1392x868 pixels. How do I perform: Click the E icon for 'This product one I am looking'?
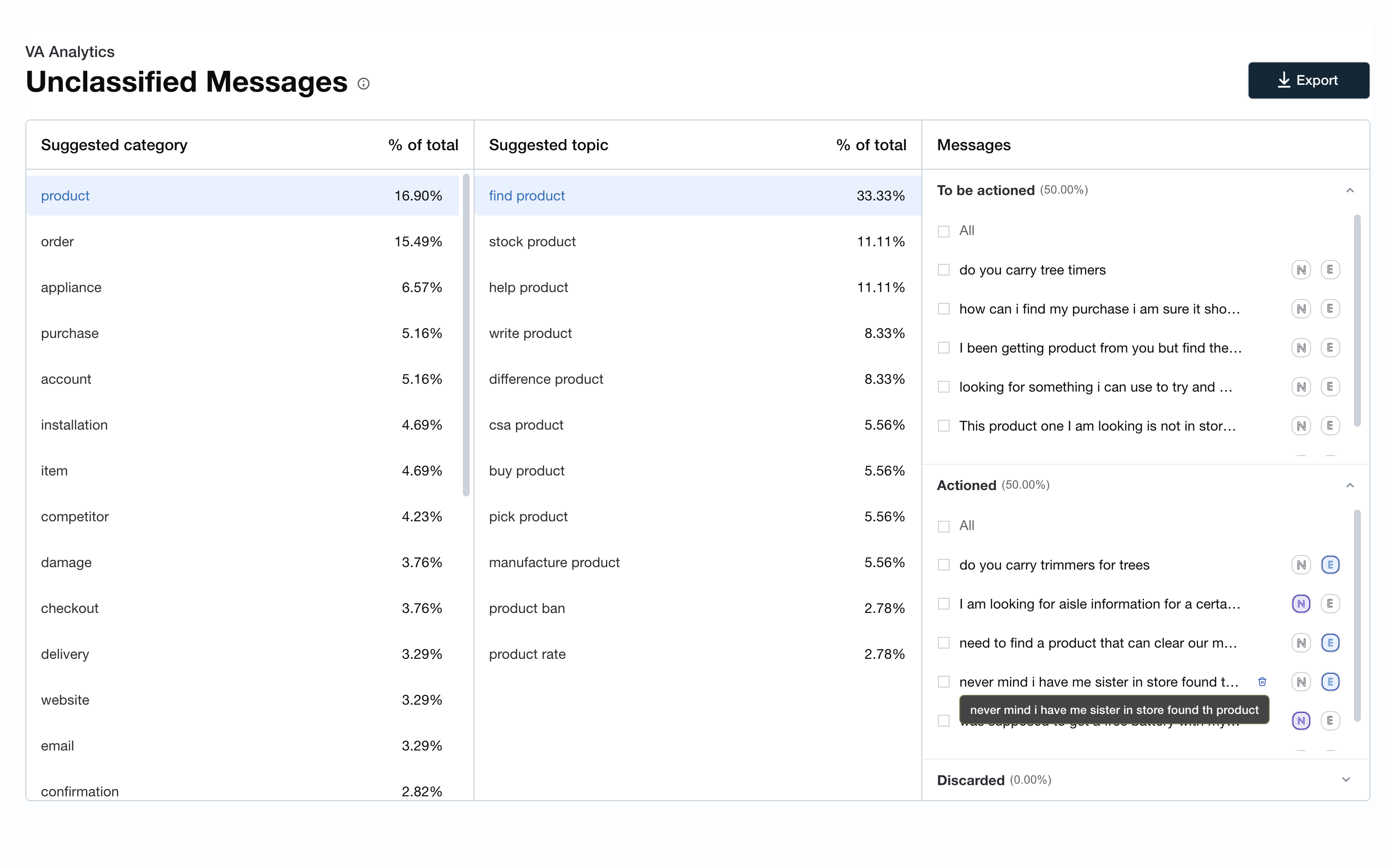(x=1330, y=426)
